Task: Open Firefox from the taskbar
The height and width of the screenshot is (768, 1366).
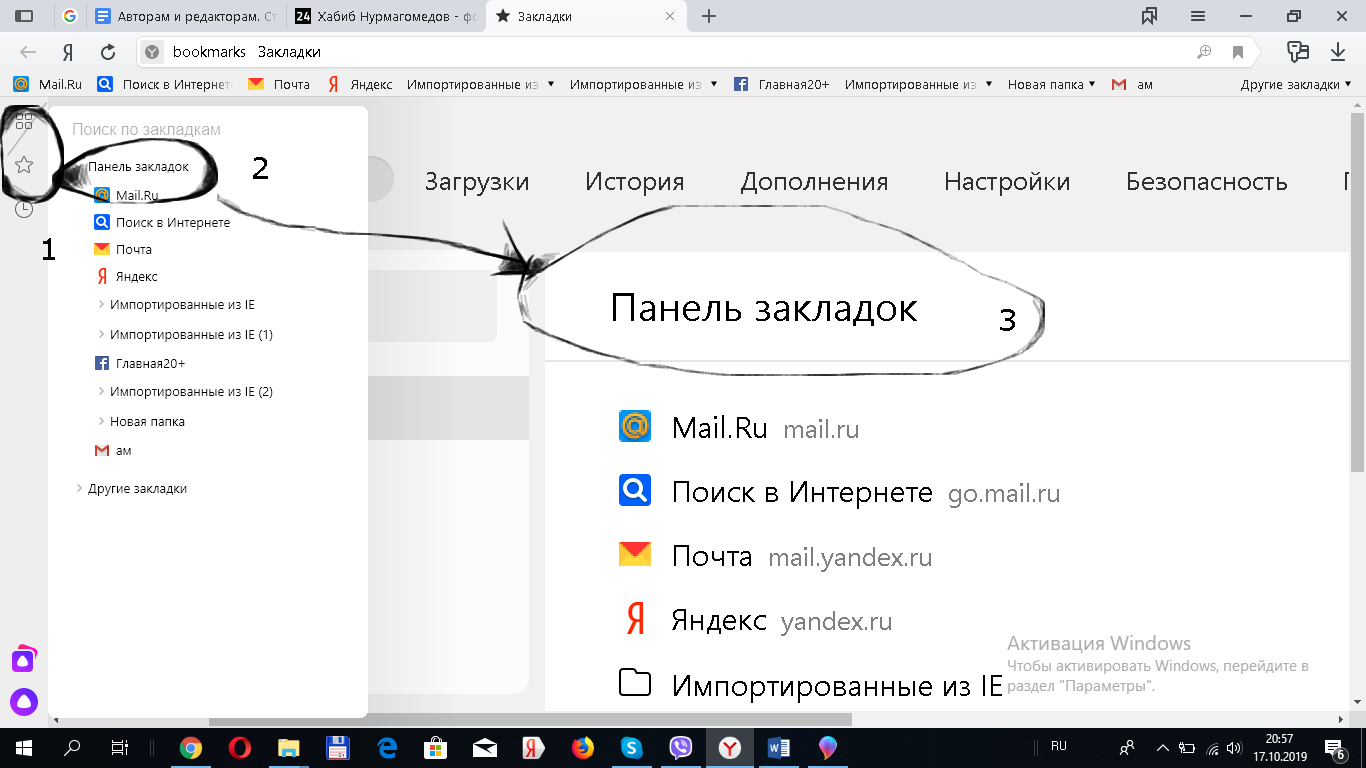Action: coord(582,747)
